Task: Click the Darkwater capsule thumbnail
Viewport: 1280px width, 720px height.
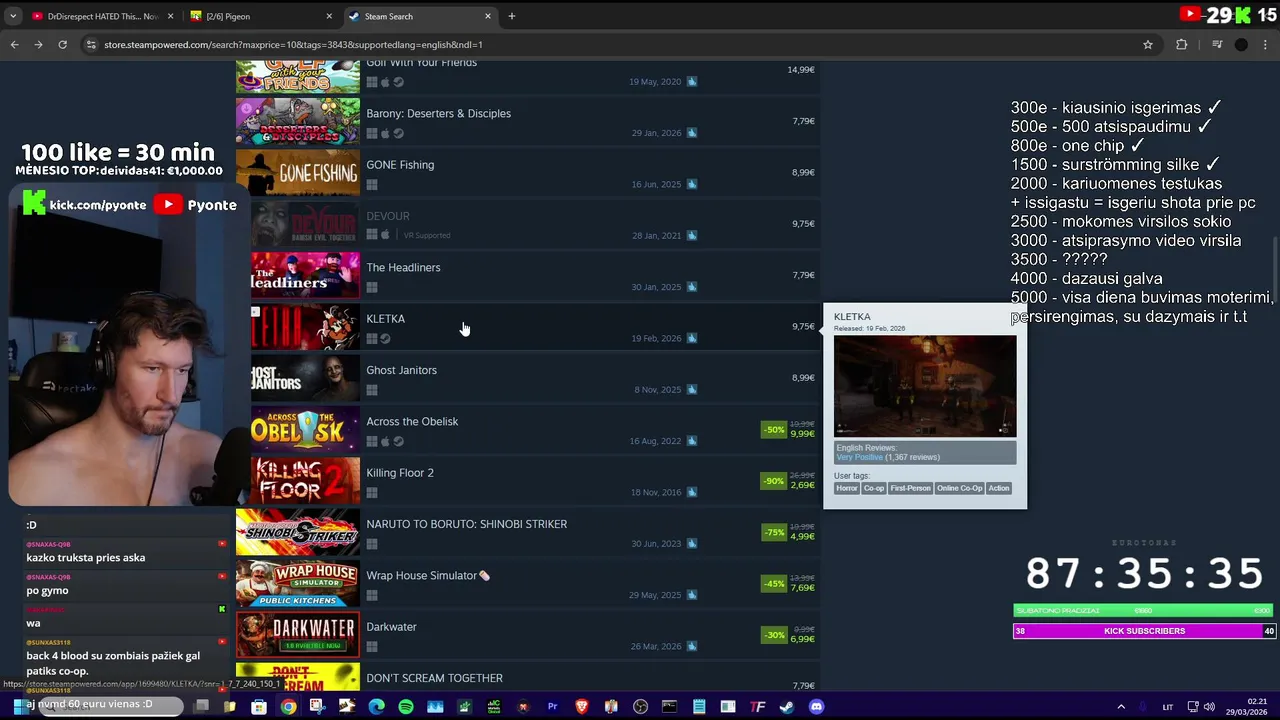Action: [298, 635]
